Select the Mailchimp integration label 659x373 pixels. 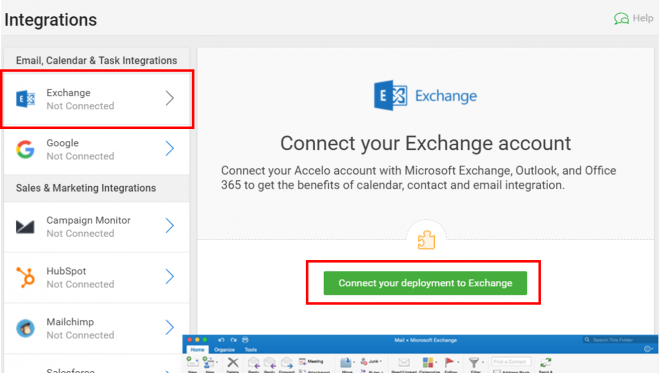(x=70, y=322)
